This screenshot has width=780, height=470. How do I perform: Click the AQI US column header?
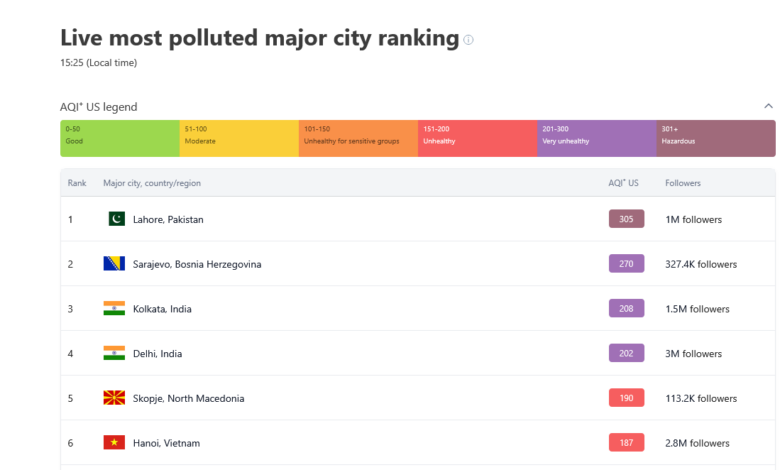(x=623, y=183)
